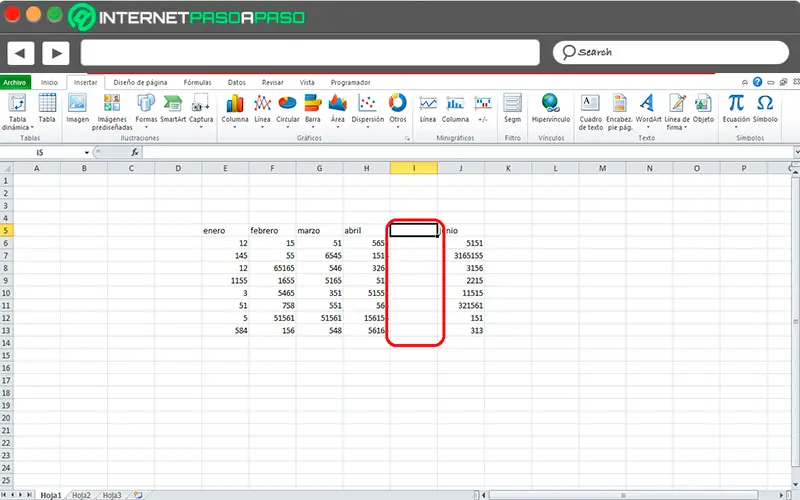Insert an Ecuación
This screenshot has width=800, height=500.
click(x=736, y=110)
